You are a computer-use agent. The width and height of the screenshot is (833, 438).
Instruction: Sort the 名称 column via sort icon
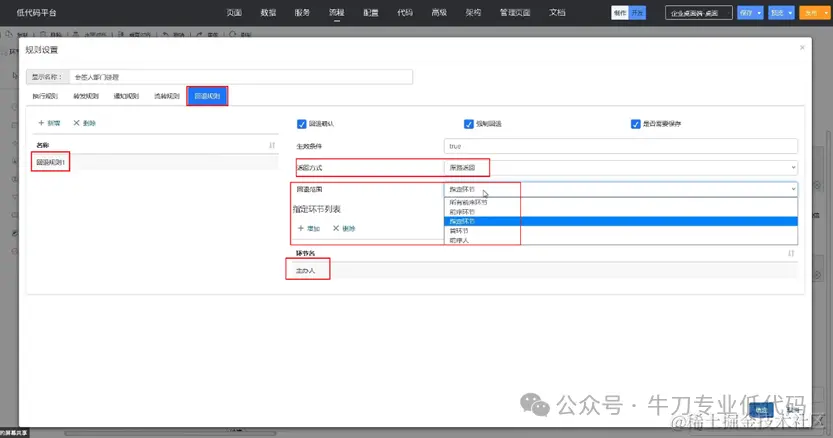tap(272, 145)
